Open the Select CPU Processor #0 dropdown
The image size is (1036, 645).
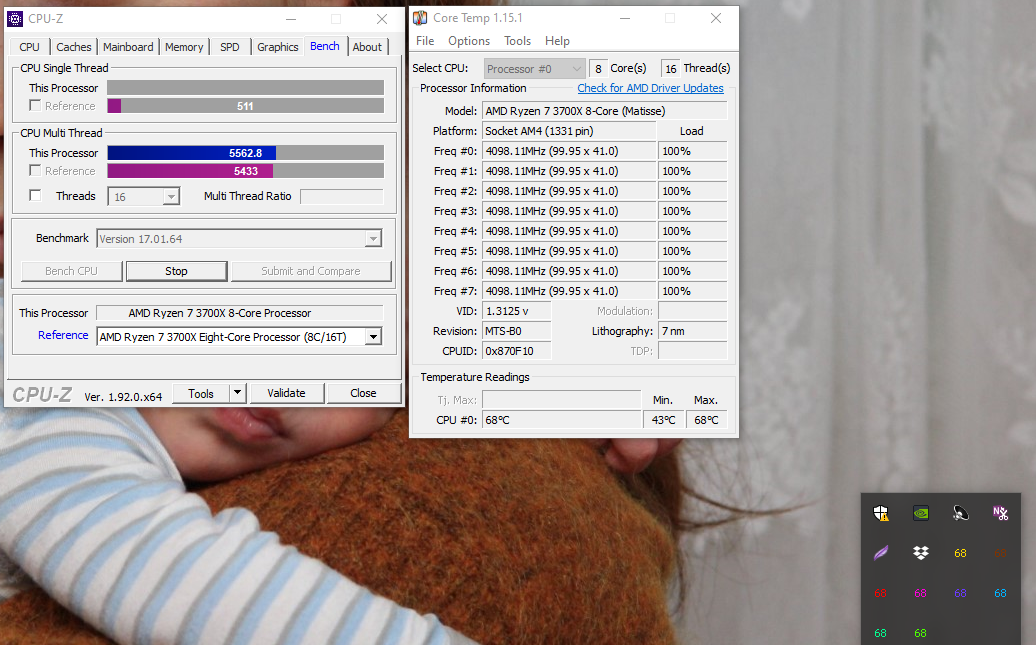[x=534, y=69]
